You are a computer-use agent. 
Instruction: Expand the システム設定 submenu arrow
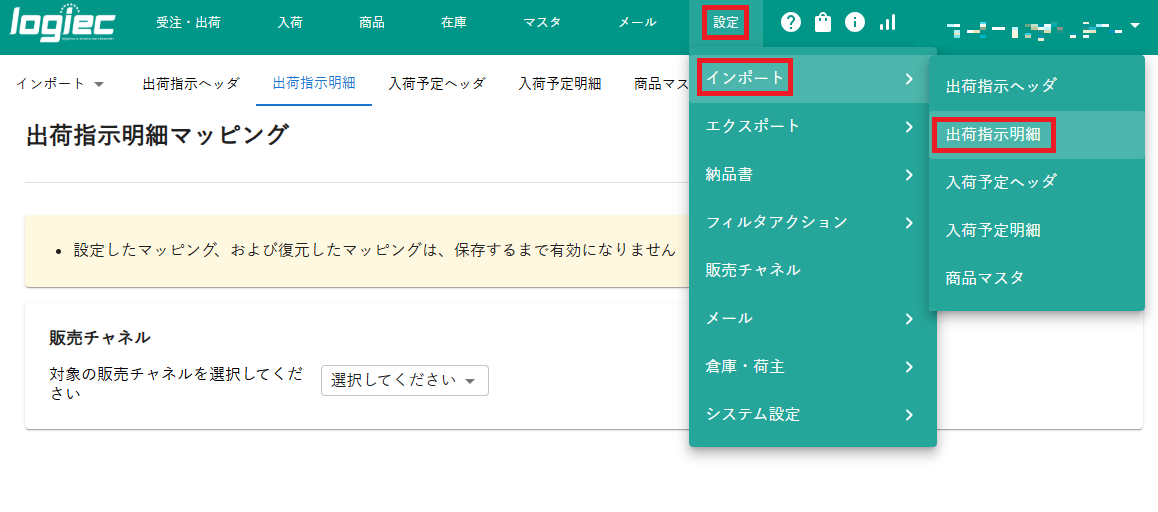909,414
